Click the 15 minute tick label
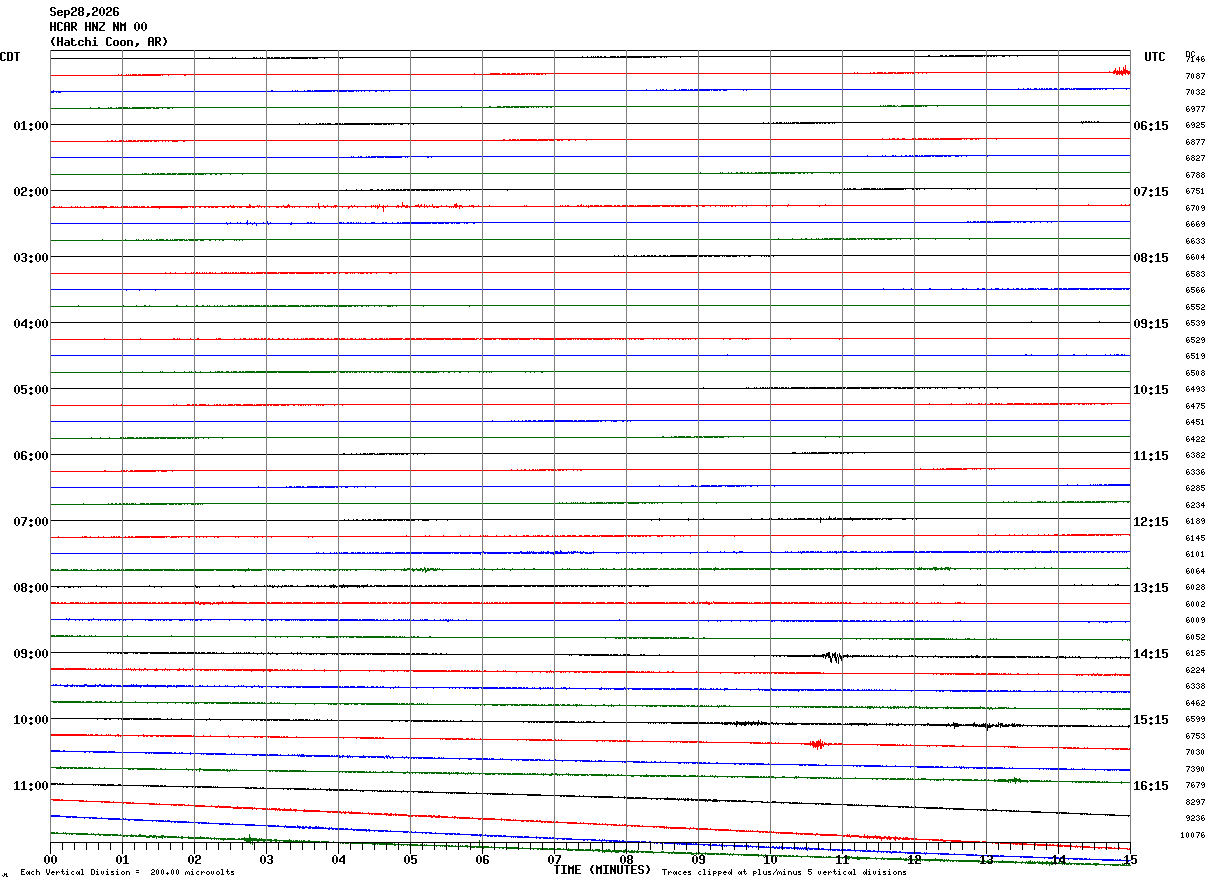The image size is (1210, 886). click(1130, 860)
